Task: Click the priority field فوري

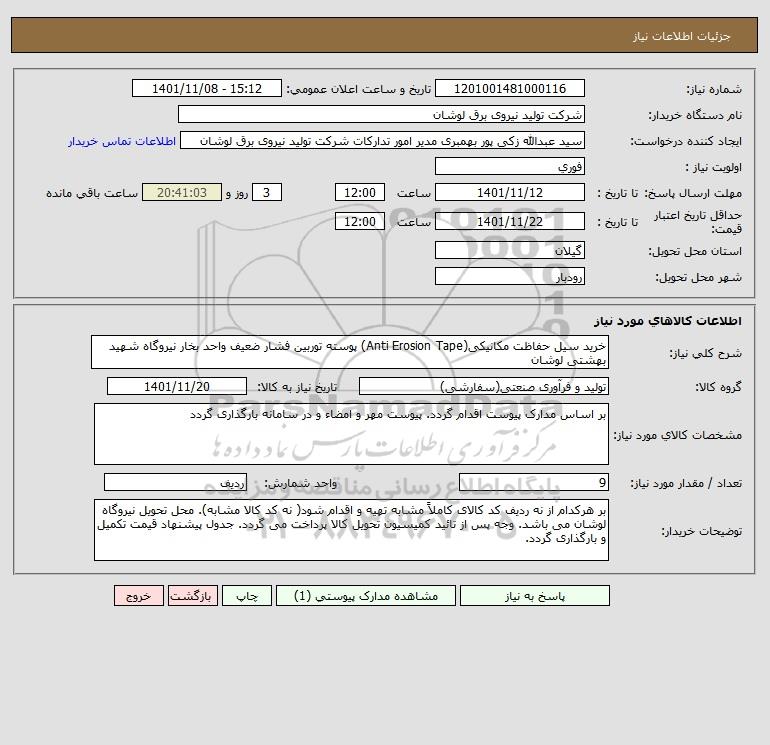Action: [510, 166]
